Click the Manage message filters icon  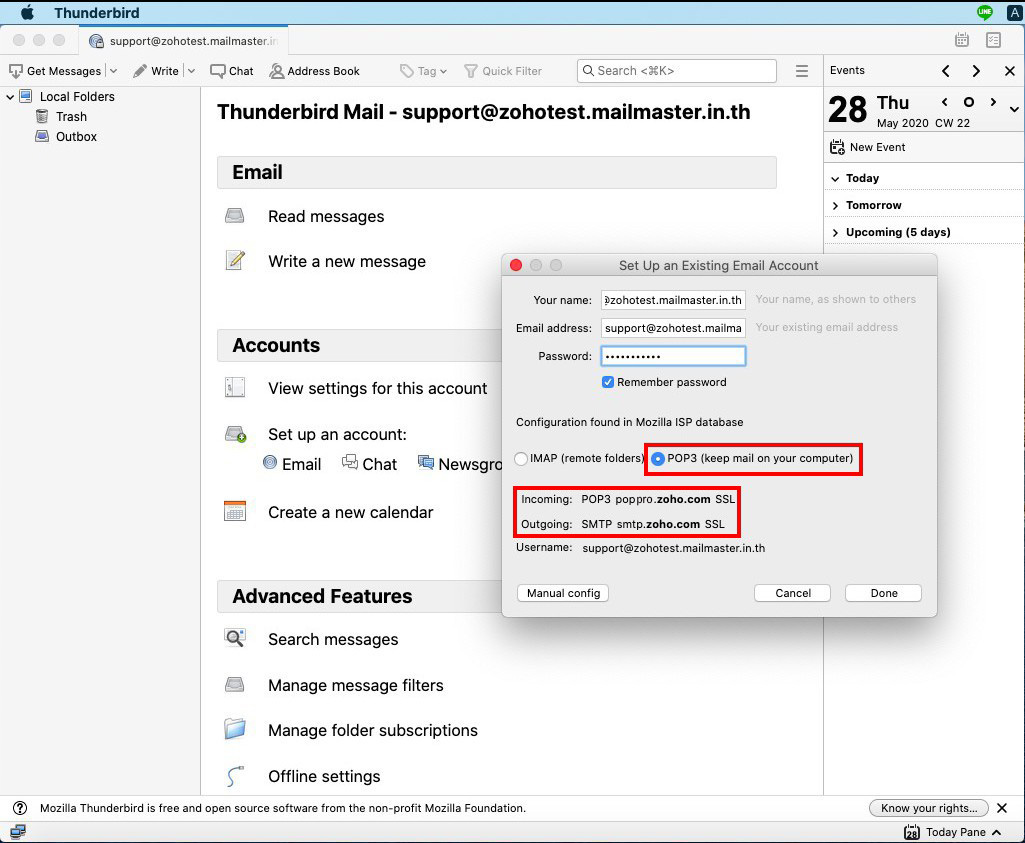coord(235,684)
